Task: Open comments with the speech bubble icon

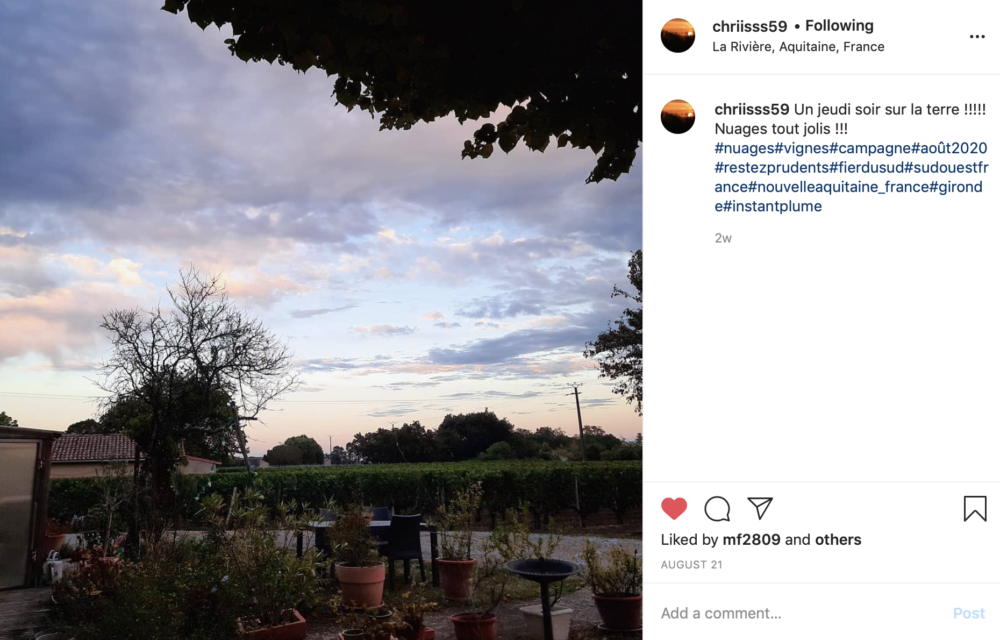Action: point(717,509)
